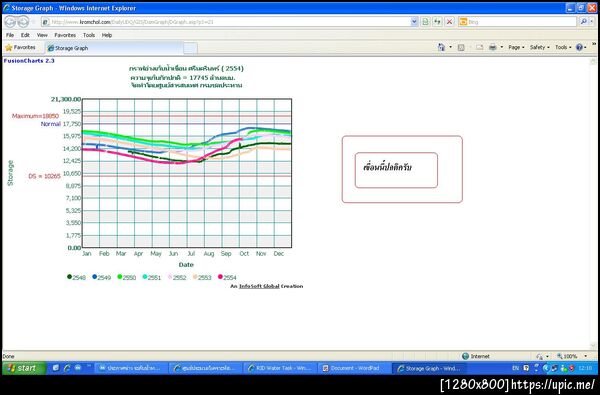Click the page icon beside the URL
Viewport: 600px width, 395px height.
click(x=46, y=22)
